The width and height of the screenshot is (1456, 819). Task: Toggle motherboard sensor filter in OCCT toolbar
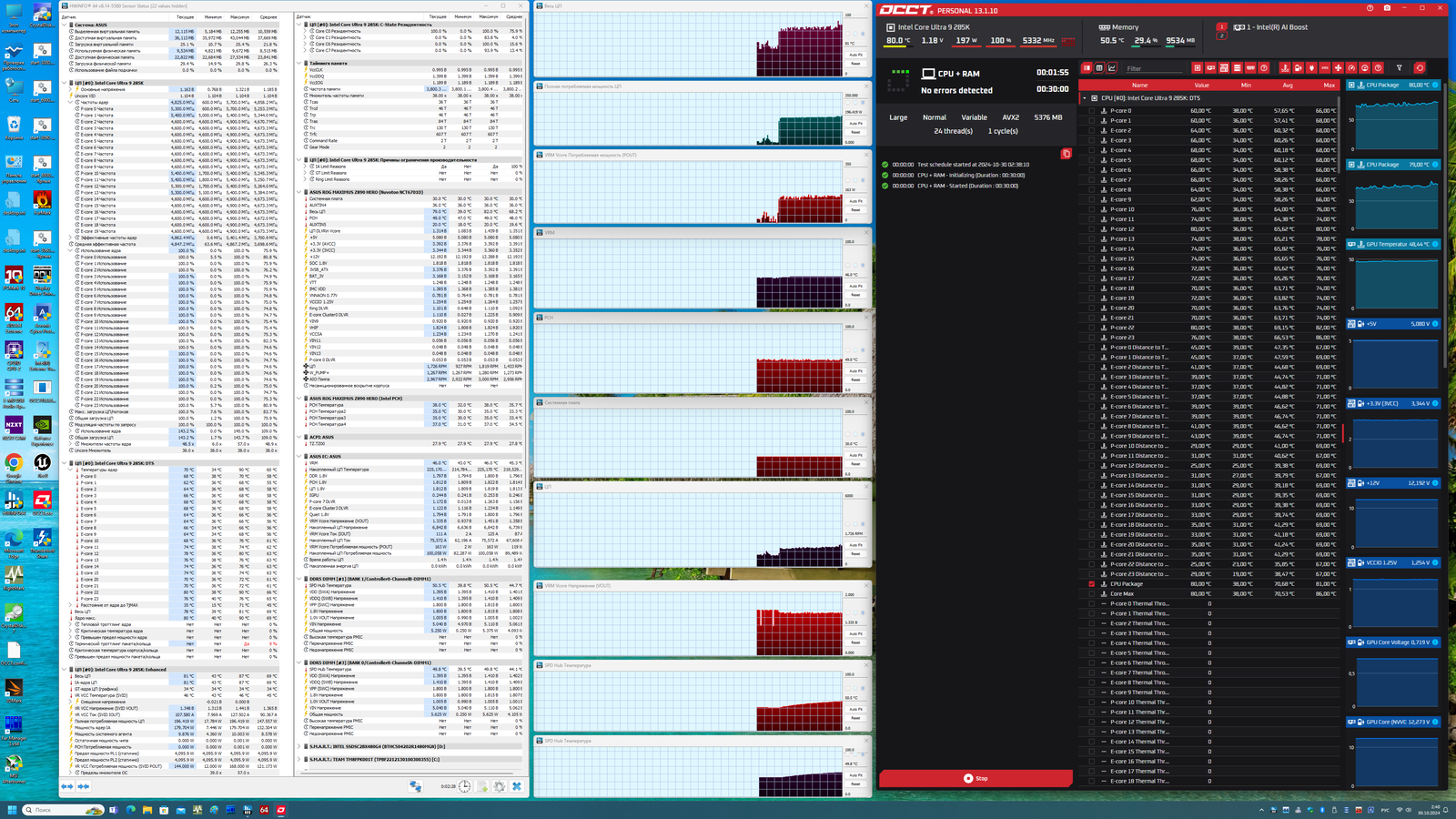point(1224,68)
